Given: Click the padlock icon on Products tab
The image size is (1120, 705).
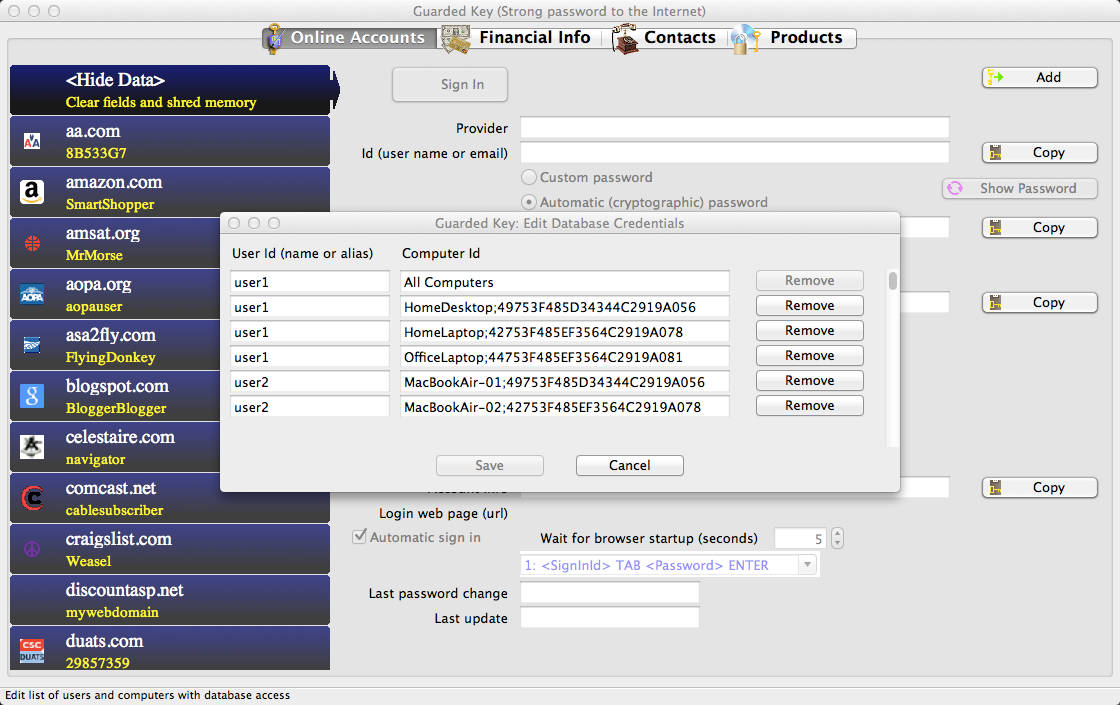Looking at the screenshot, I should pyautogui.click(x=746, y=39).
